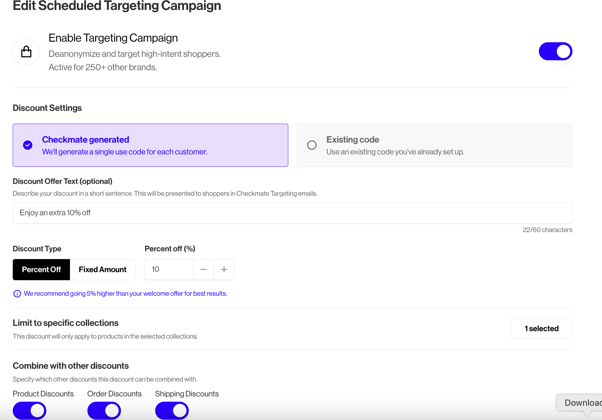Toggle Order Discounts combination switch
This screenshot has height=420, width=602.
point(104,410)
